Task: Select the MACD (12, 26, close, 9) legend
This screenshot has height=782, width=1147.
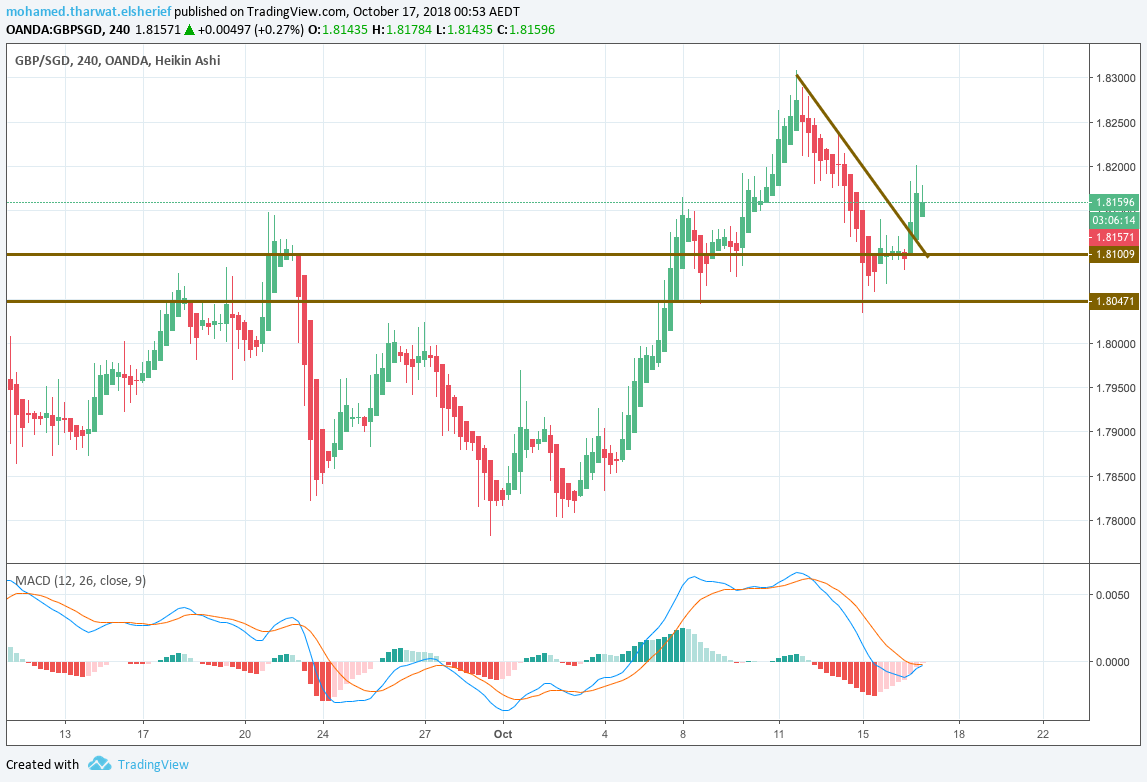Action: tap(80, 581)
